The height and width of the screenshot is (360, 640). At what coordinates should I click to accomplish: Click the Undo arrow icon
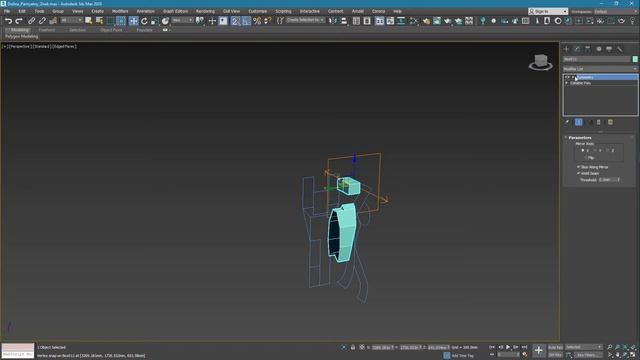pyautogui.click(x=8, y=21)
